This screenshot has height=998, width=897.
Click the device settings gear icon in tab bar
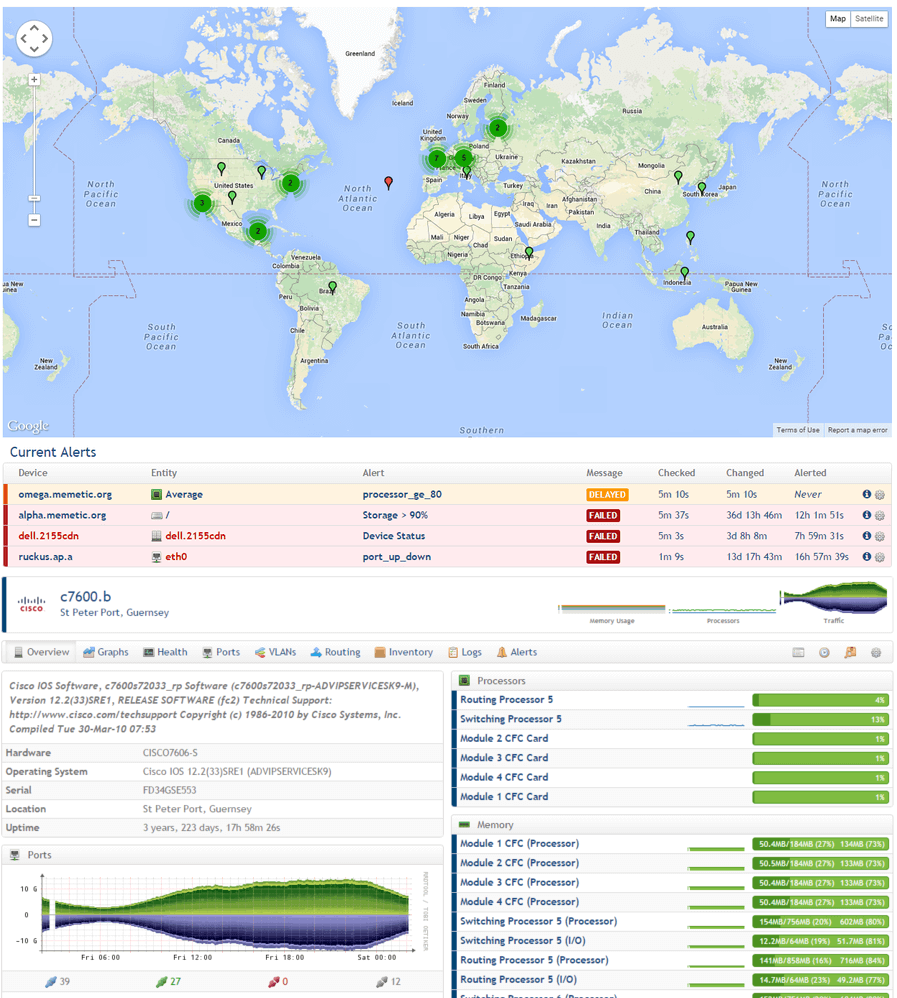click(876, 653)
